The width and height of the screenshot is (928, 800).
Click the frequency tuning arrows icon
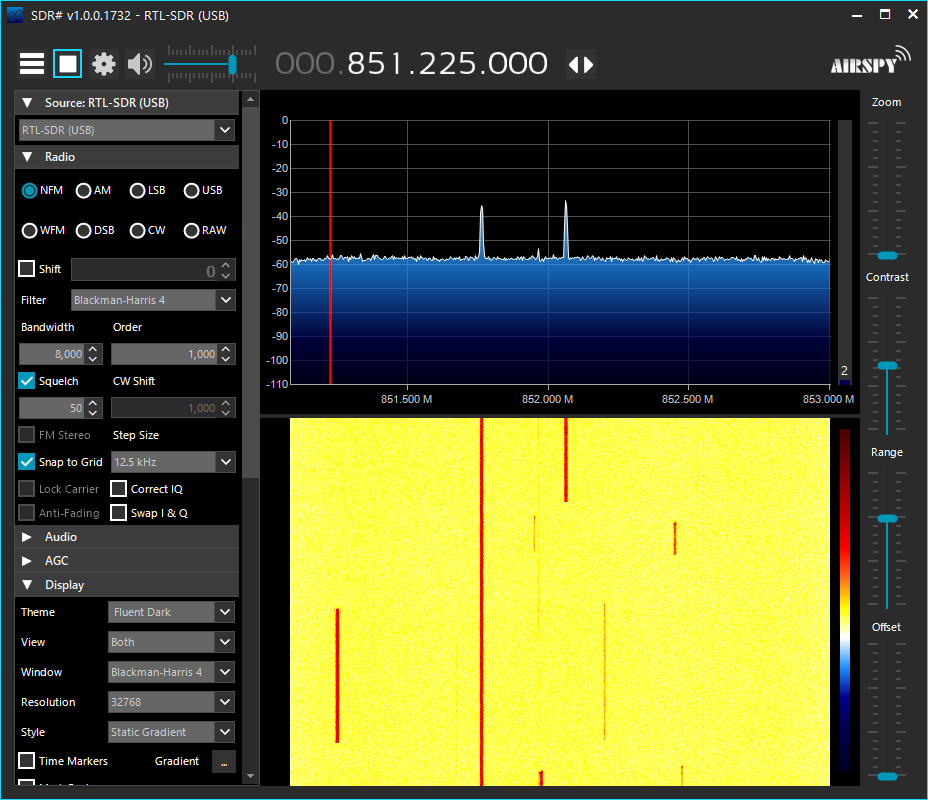coord(581,65)
